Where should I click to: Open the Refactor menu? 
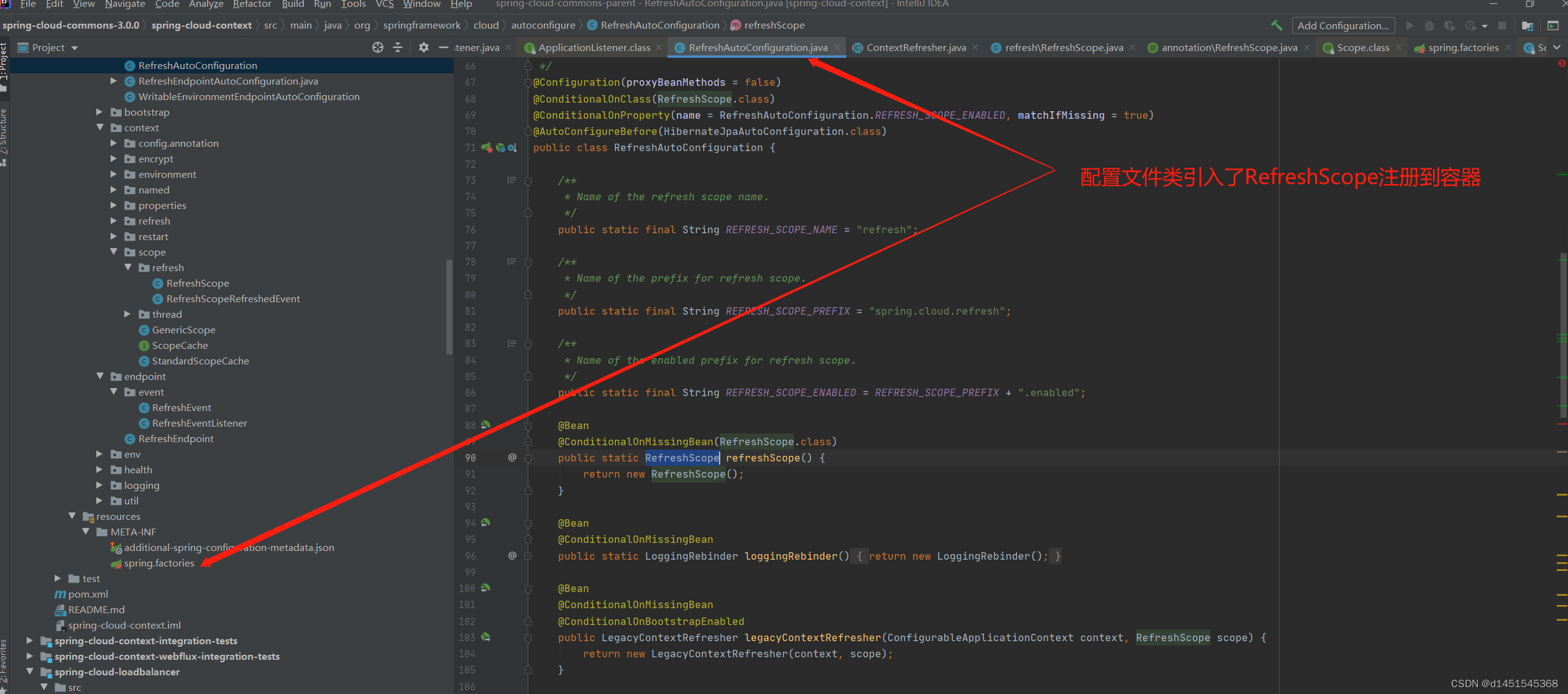click(252, 4)
